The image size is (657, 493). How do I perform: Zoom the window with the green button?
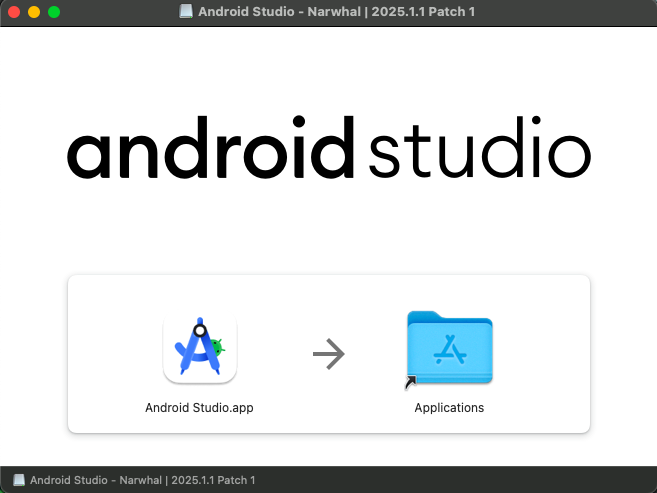click(54, 12)
